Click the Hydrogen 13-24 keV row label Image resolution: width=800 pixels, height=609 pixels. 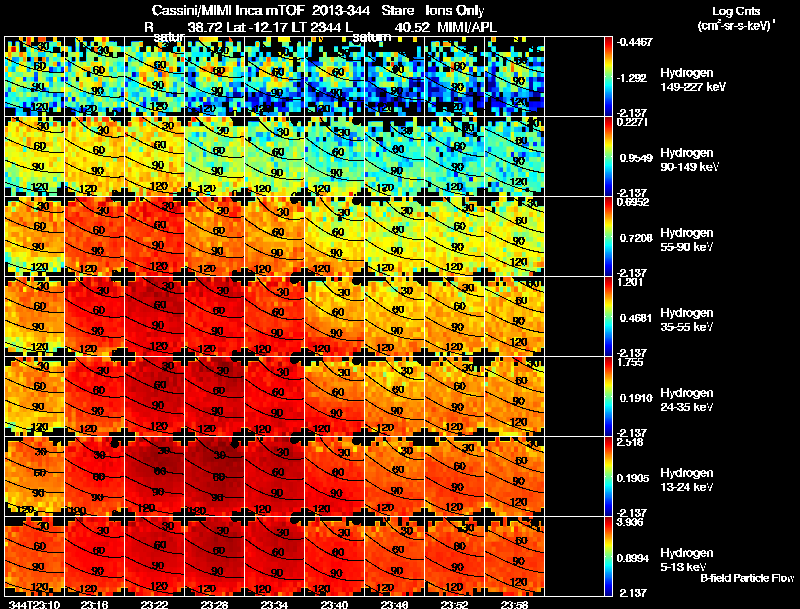click(687, 480)
